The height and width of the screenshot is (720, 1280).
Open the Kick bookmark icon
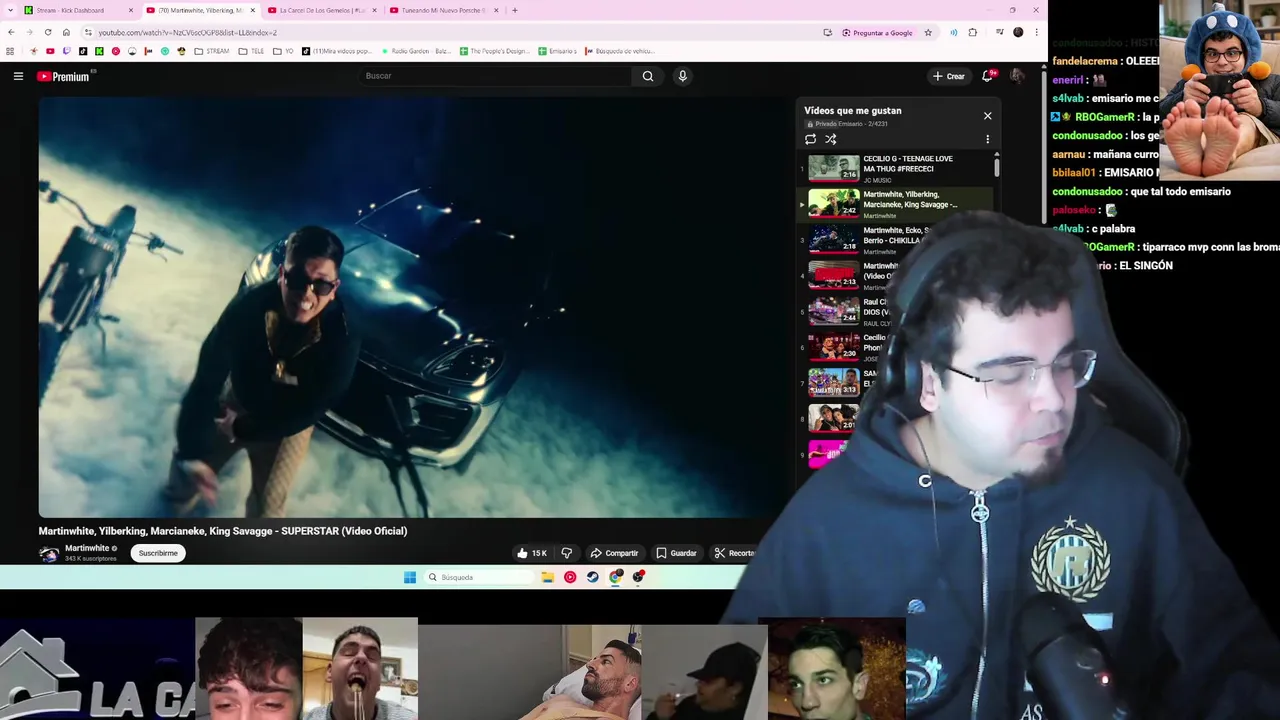pos(99,51)
